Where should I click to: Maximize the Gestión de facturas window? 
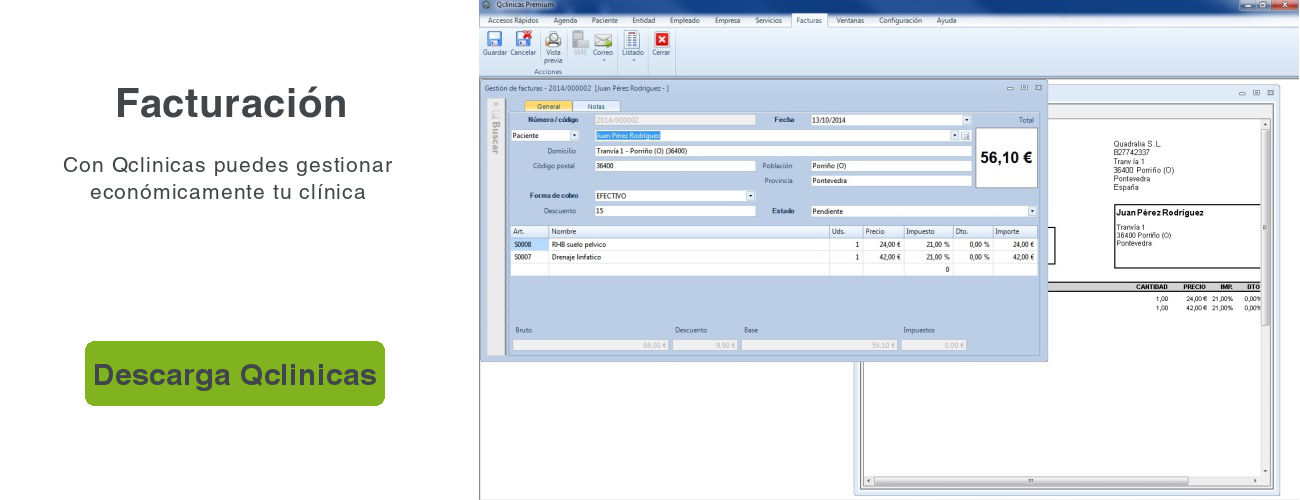[1024, 88]
